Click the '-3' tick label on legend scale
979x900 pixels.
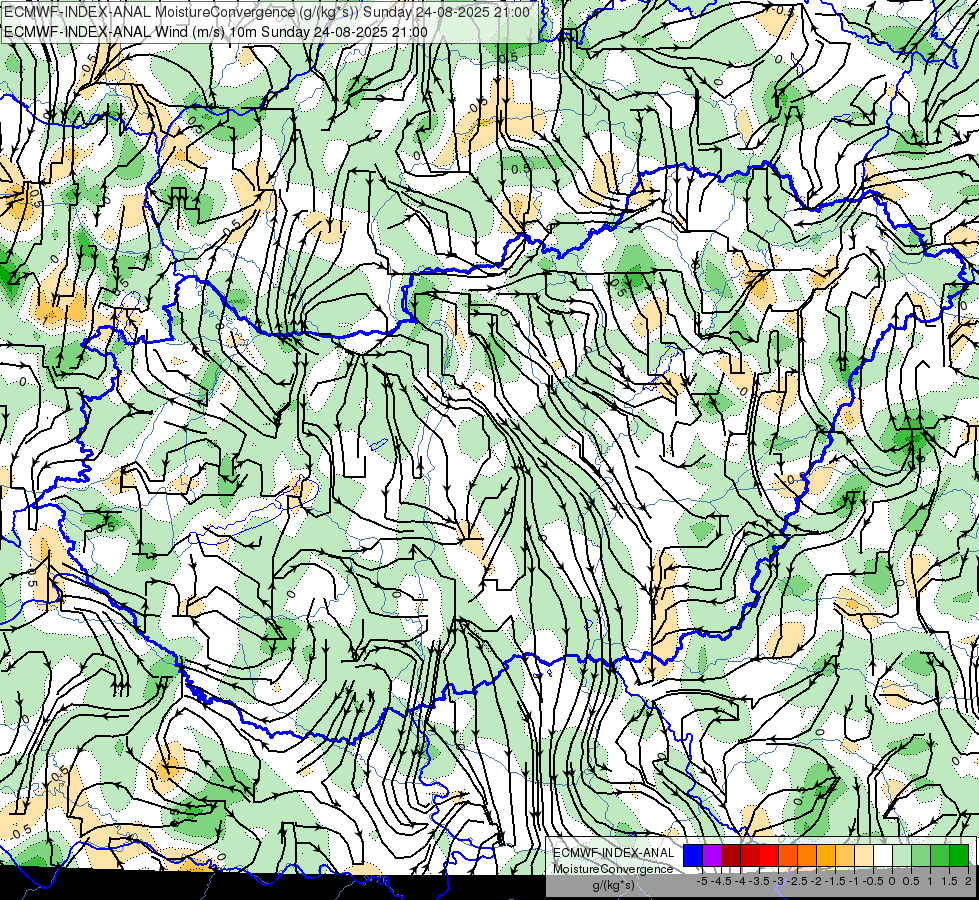778,881
